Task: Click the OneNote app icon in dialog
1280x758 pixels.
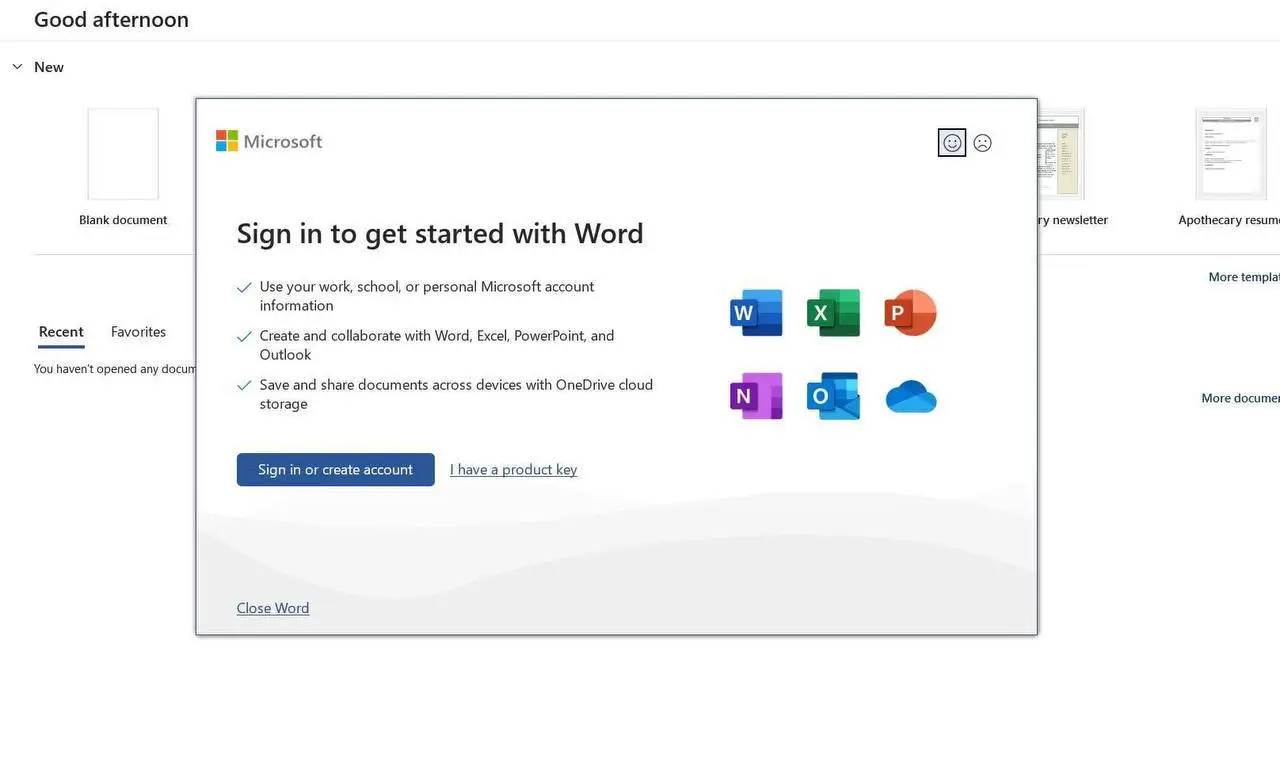Action: coord(756,396)
